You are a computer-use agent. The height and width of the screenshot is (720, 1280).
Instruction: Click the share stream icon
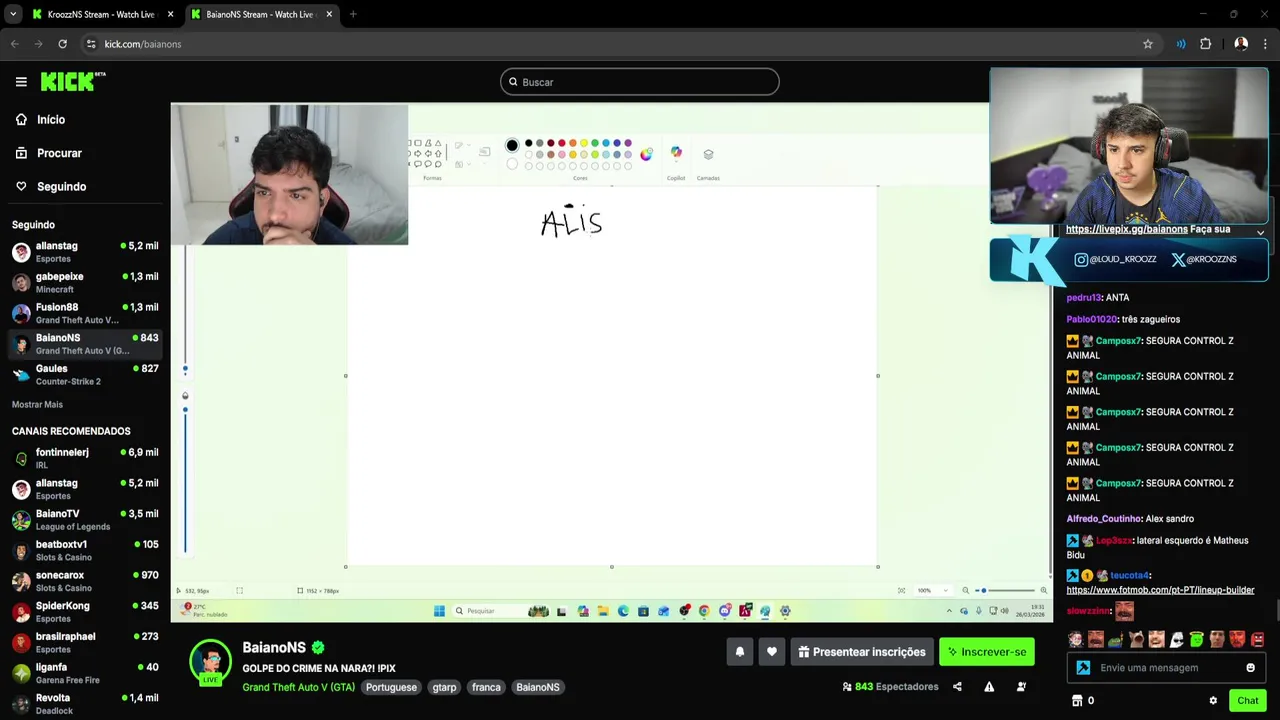coord(957,687)
